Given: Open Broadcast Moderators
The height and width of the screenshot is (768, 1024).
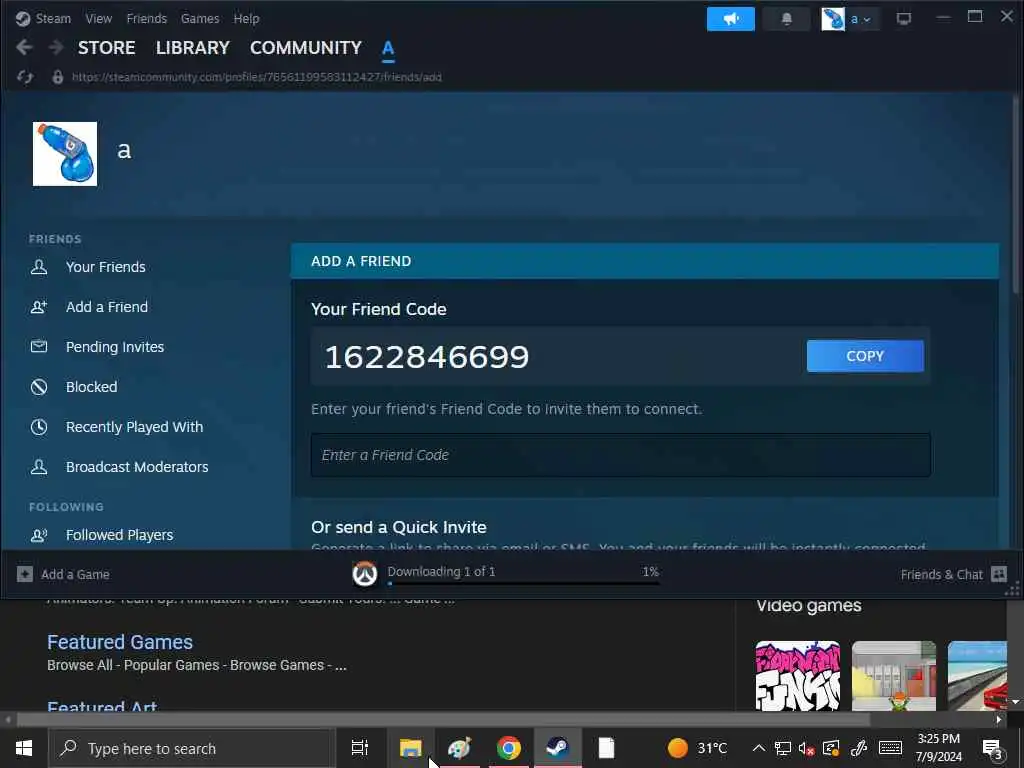Looking at the screenshot, I should 137,467.
